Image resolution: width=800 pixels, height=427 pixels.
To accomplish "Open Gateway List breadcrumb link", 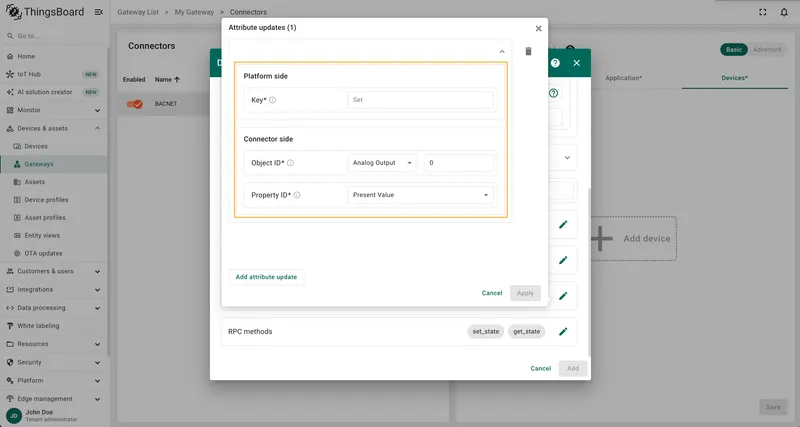I will pos(138,12).
